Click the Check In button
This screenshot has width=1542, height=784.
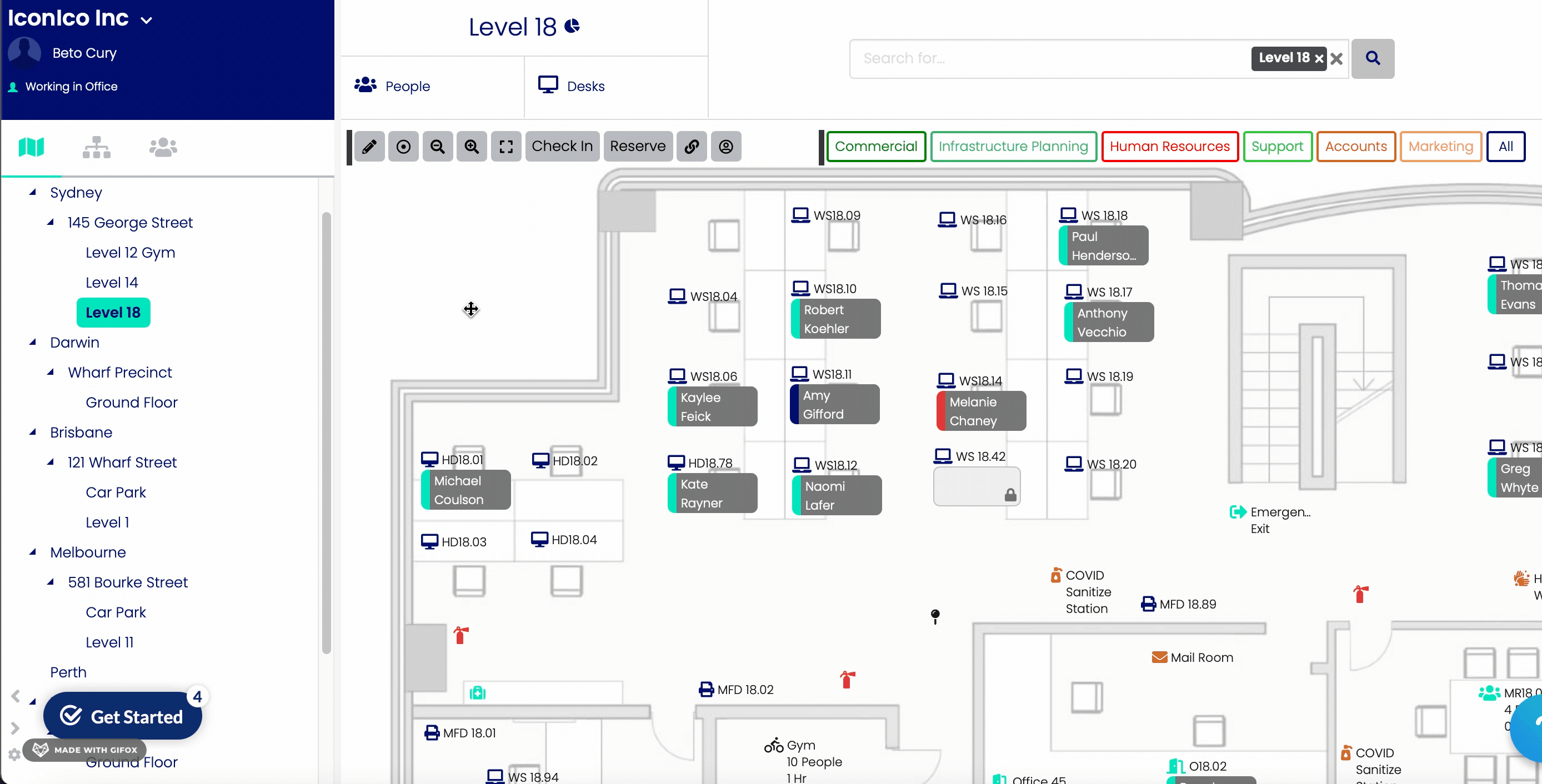click(x=562, y=146)
